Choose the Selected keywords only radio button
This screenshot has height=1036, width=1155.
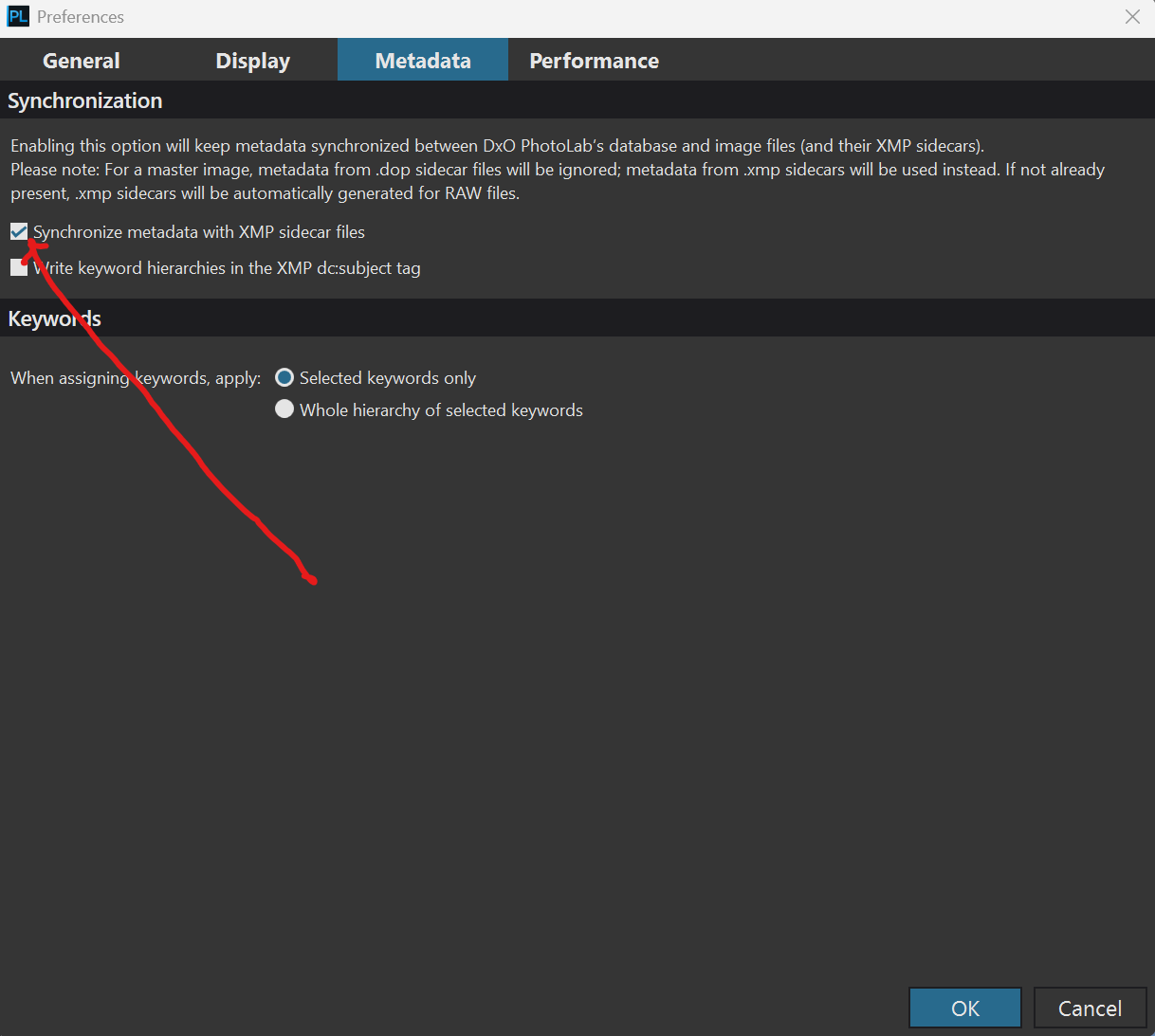tap(284, 378)
